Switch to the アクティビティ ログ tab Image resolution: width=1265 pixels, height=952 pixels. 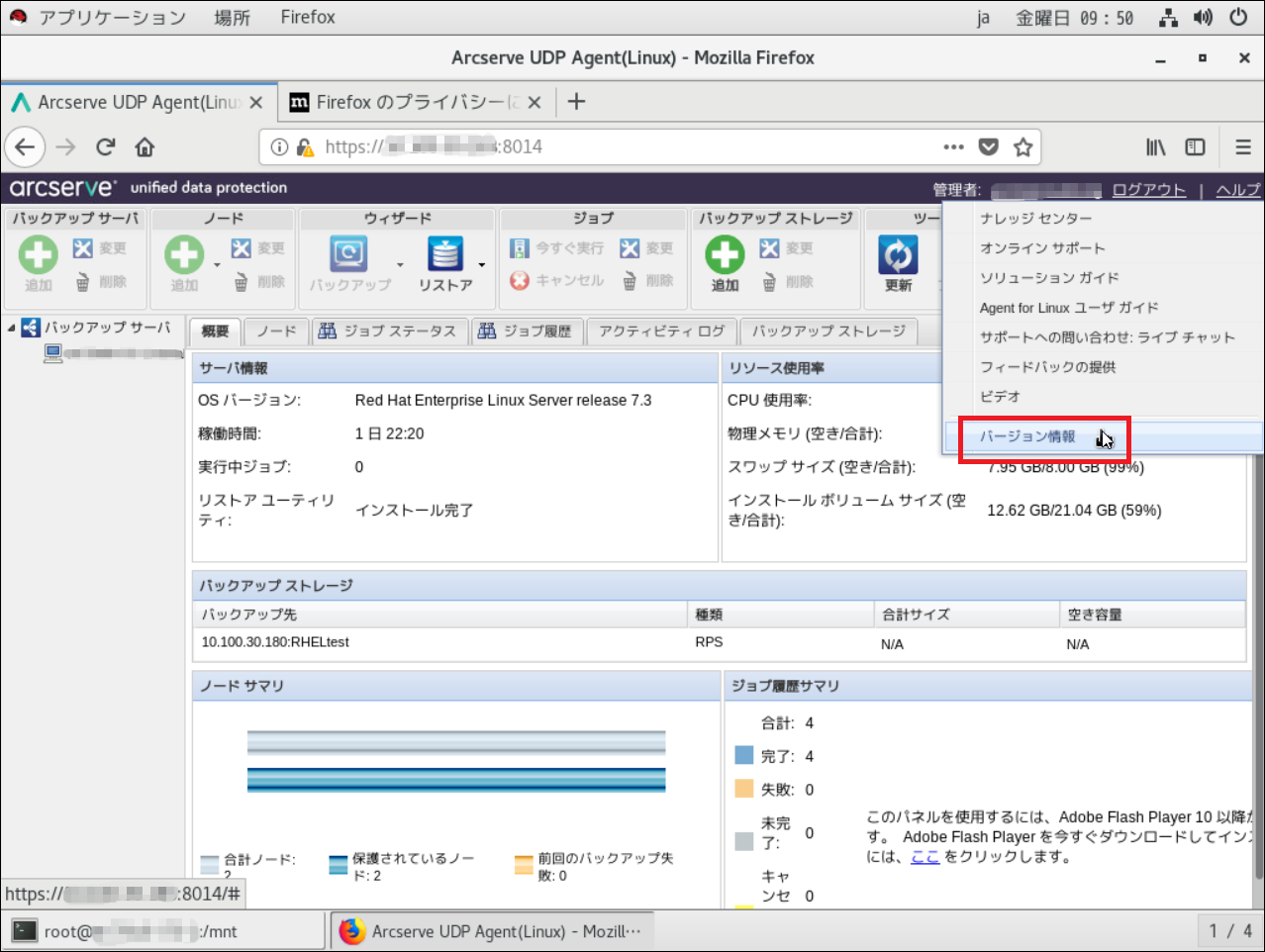click(661, 332)
